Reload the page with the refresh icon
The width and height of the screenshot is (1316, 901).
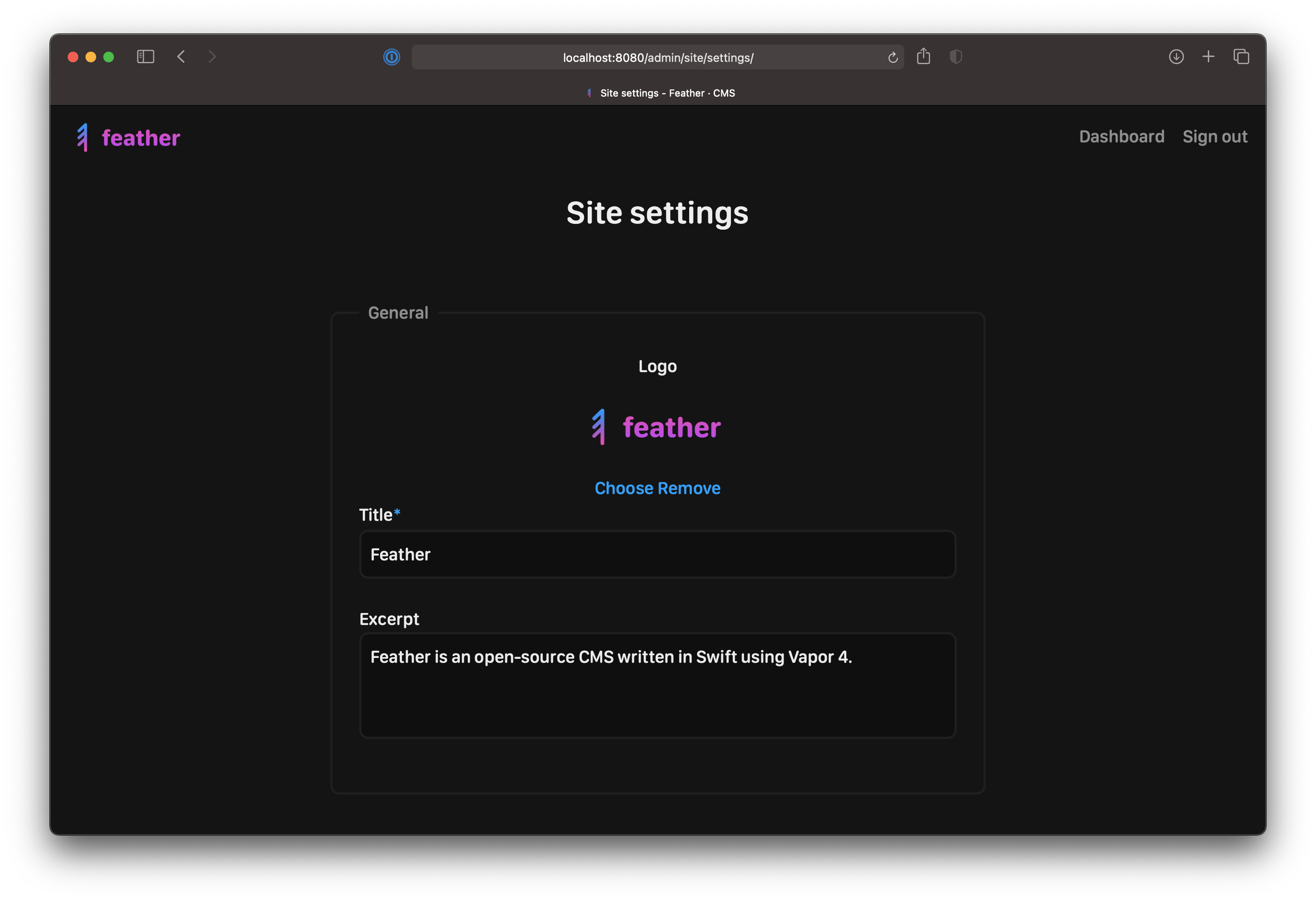click(x=893, y=57)
